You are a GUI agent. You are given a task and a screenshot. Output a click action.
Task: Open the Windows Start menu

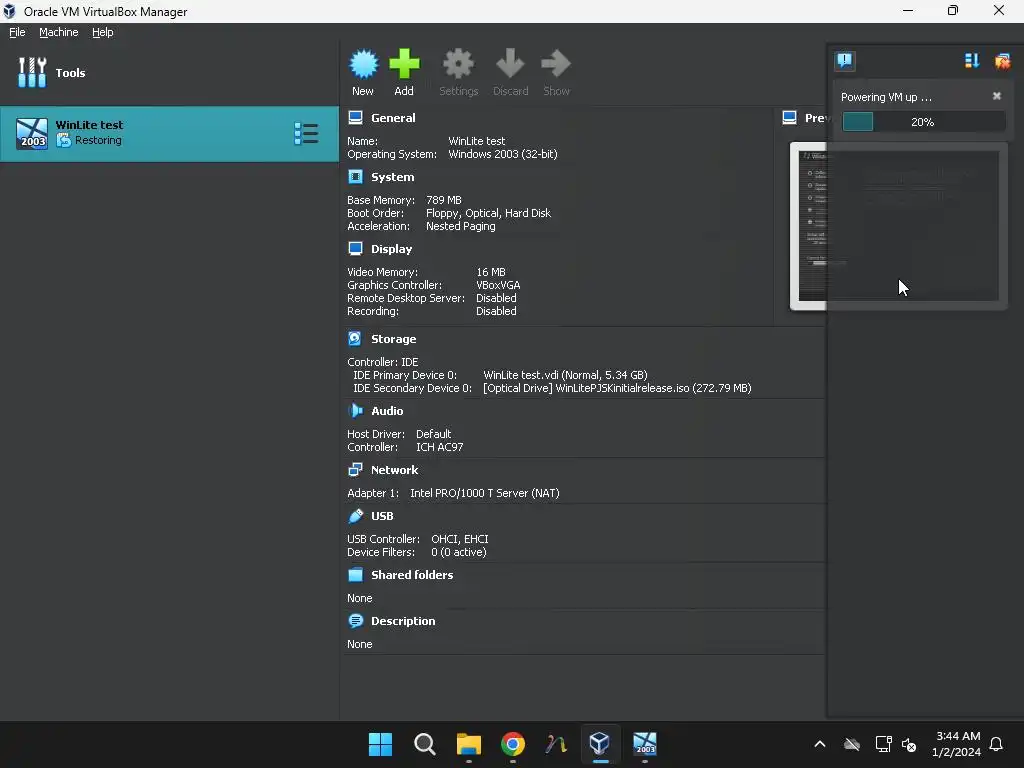tap(380, 744)
